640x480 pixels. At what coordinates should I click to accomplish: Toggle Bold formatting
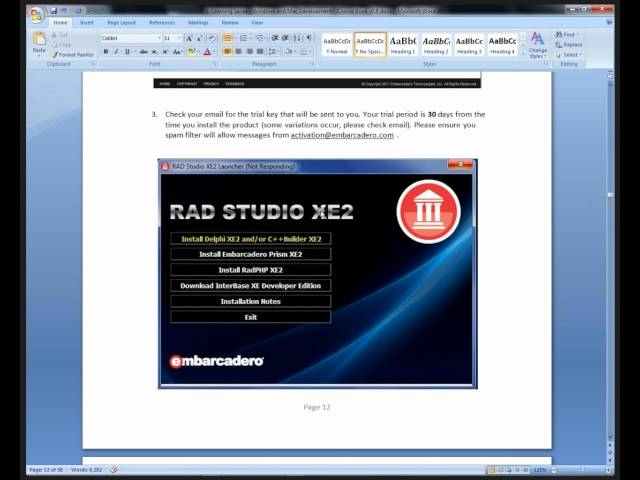tap(106, 52)
